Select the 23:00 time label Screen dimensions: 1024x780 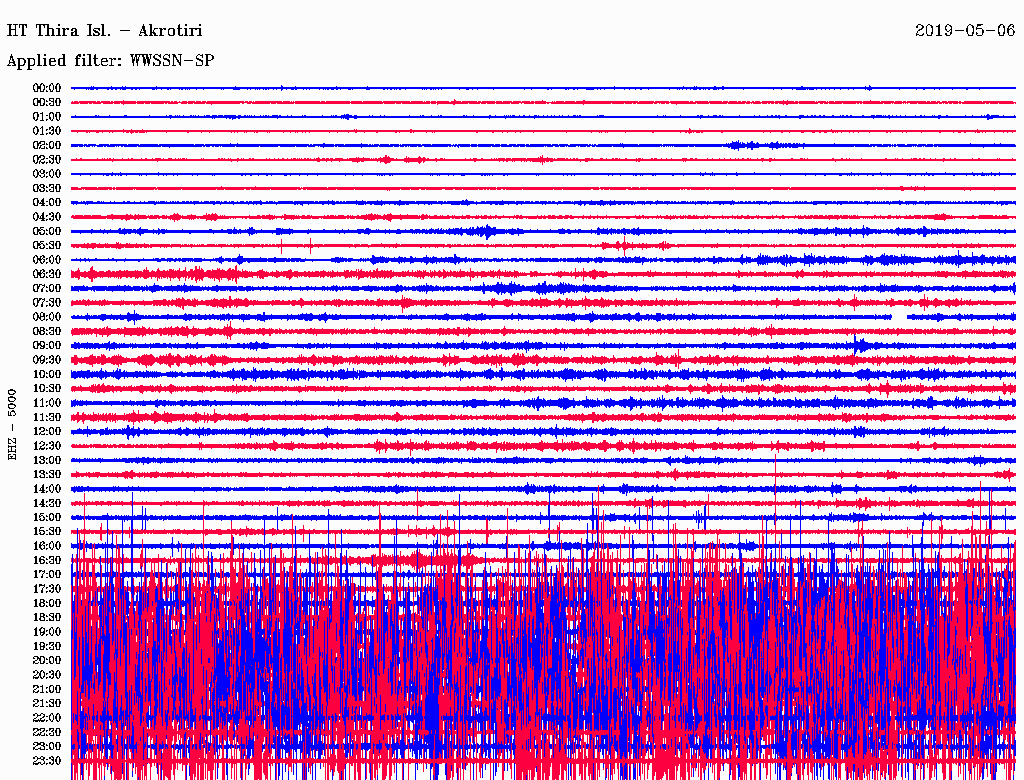coord(47,746)
